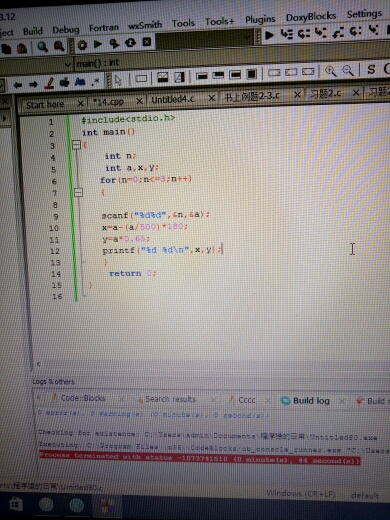
Task: Run program with green play icon
Action: pos(98,44)
